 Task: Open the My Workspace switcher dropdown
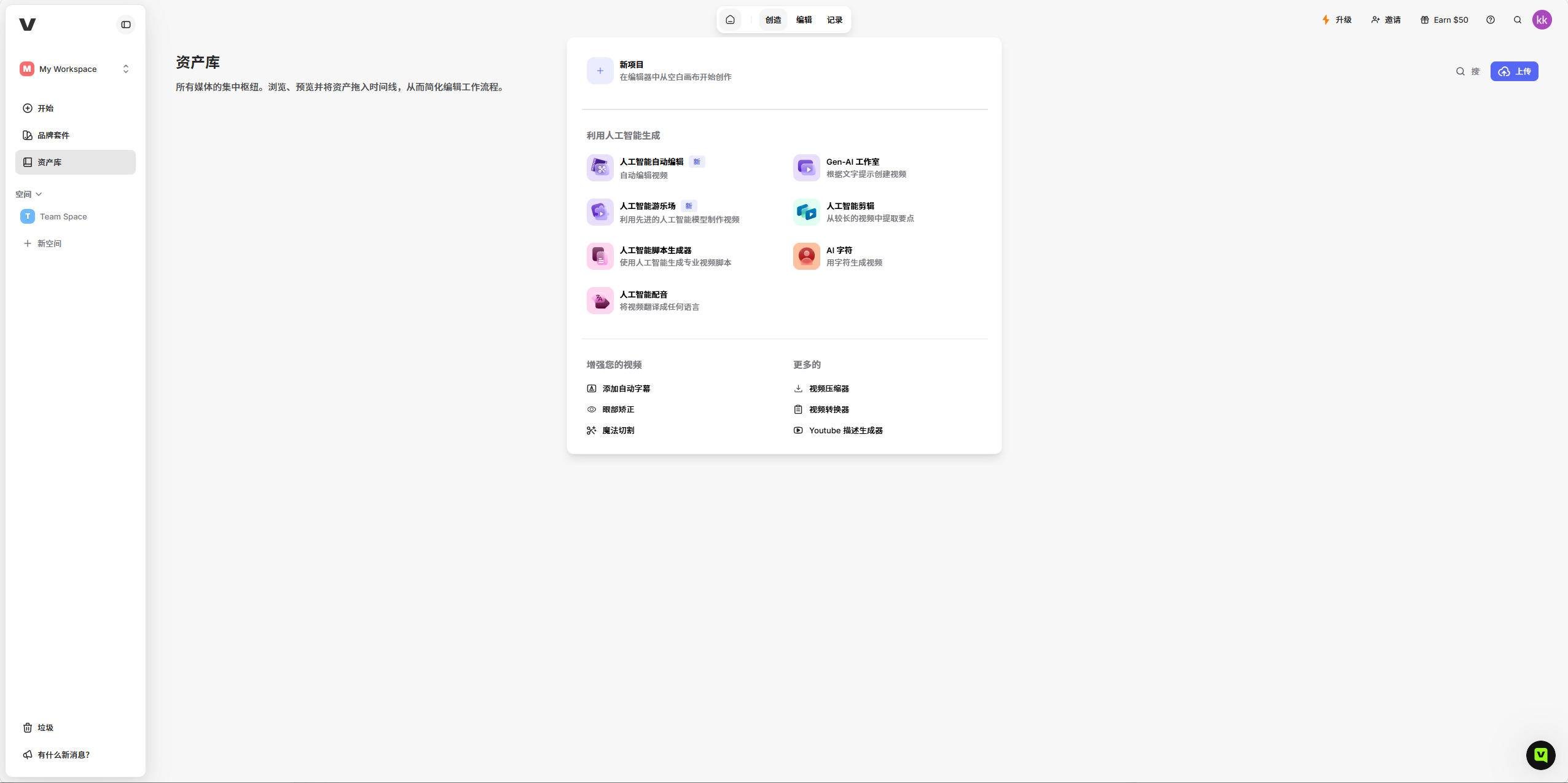click(x=76, y=69)
